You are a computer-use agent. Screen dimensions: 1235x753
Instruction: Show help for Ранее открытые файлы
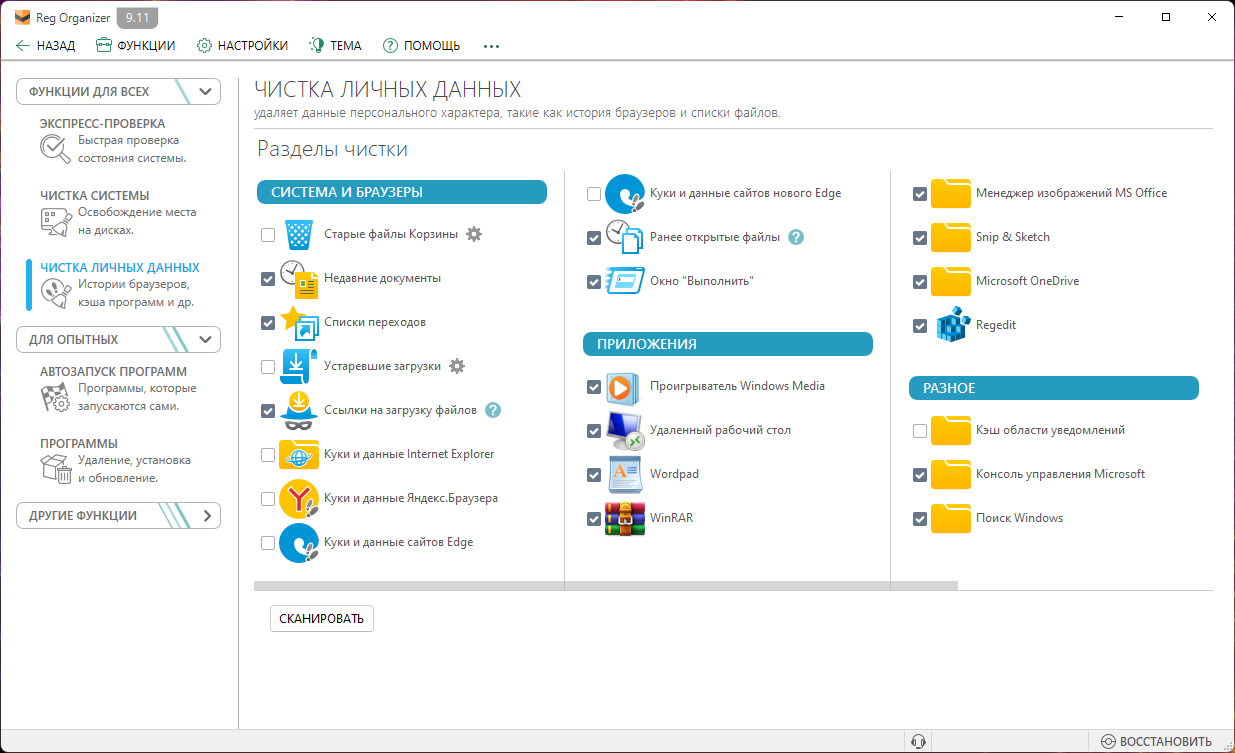[x=796, y=237]
